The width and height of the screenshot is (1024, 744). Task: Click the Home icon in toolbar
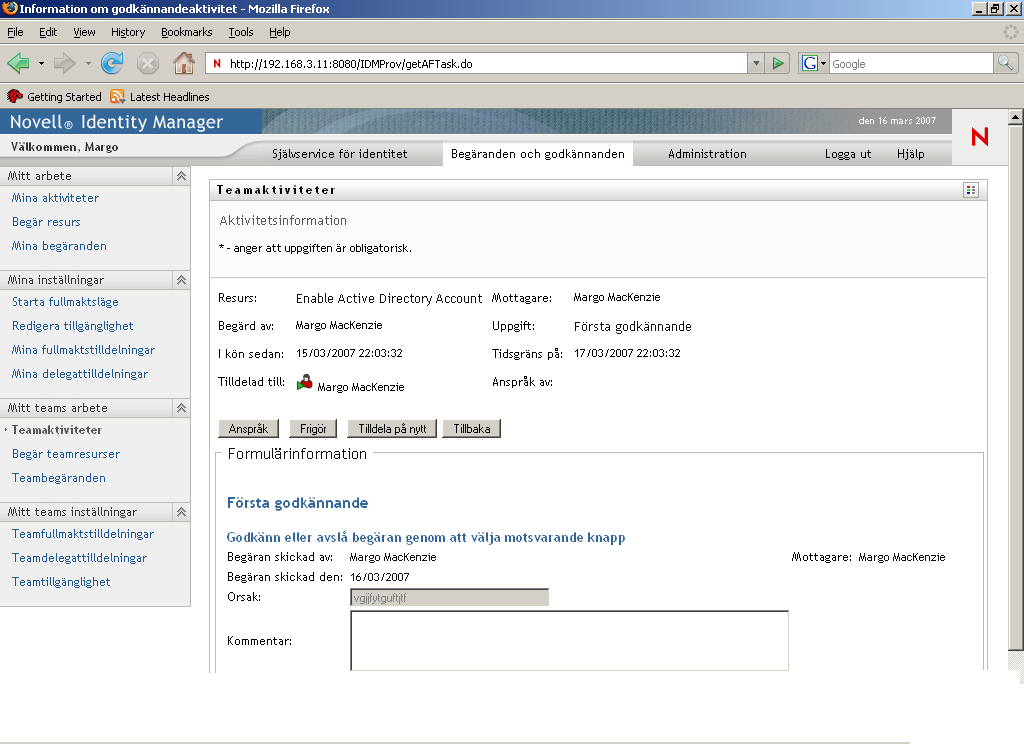pyautogui.click(x=184, y=63)
